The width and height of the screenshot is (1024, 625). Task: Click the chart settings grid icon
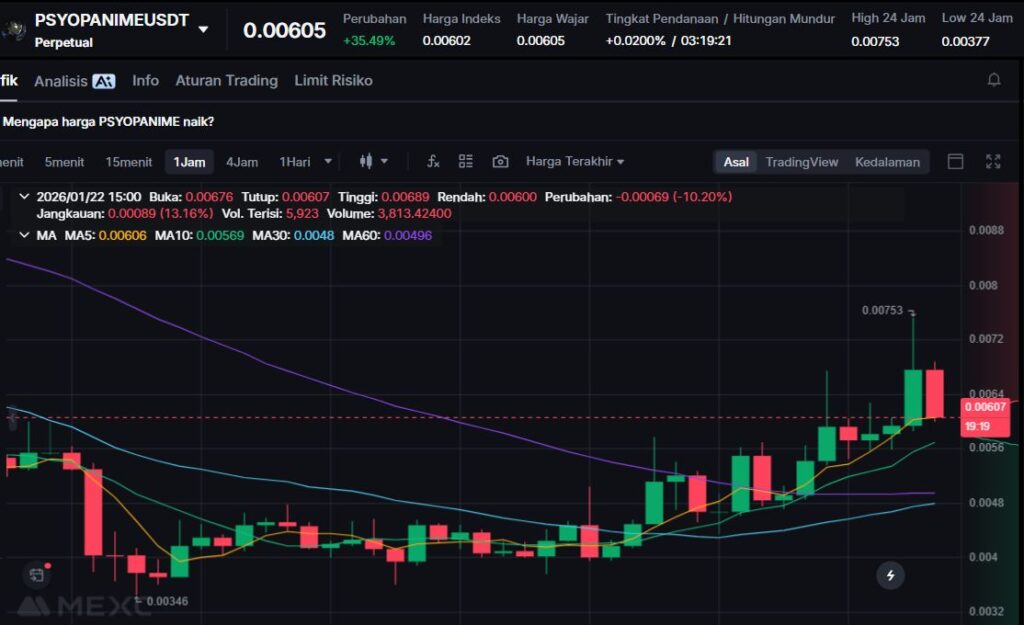point(466,162)
